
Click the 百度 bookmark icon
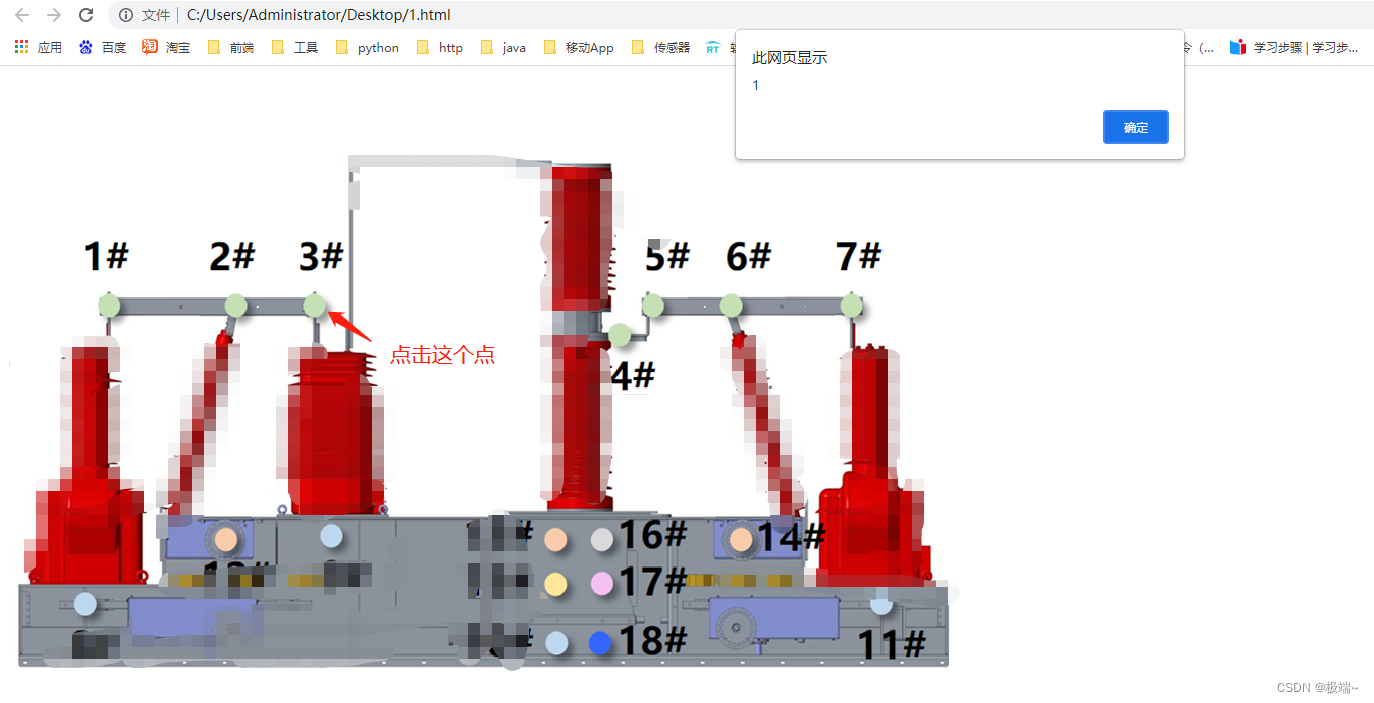tap(86, 46)
